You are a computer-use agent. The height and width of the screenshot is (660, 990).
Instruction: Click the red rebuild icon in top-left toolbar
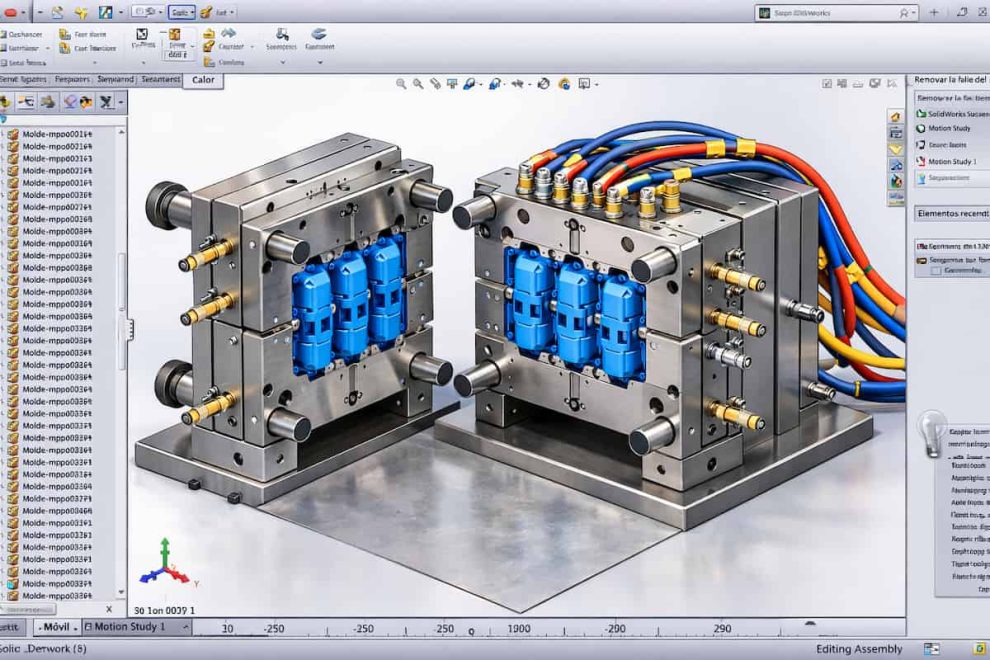click(x=12, y=13)
